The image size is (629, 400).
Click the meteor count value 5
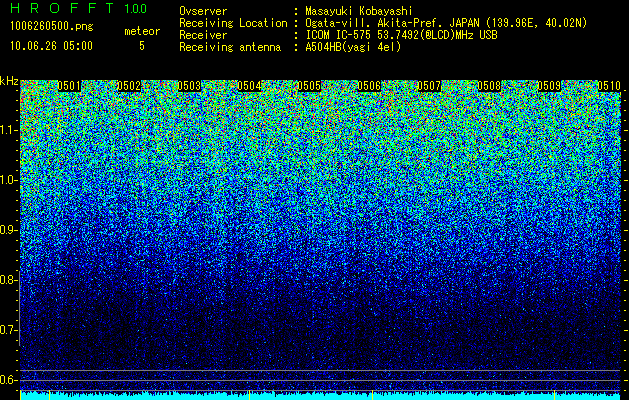pos(142,46)
